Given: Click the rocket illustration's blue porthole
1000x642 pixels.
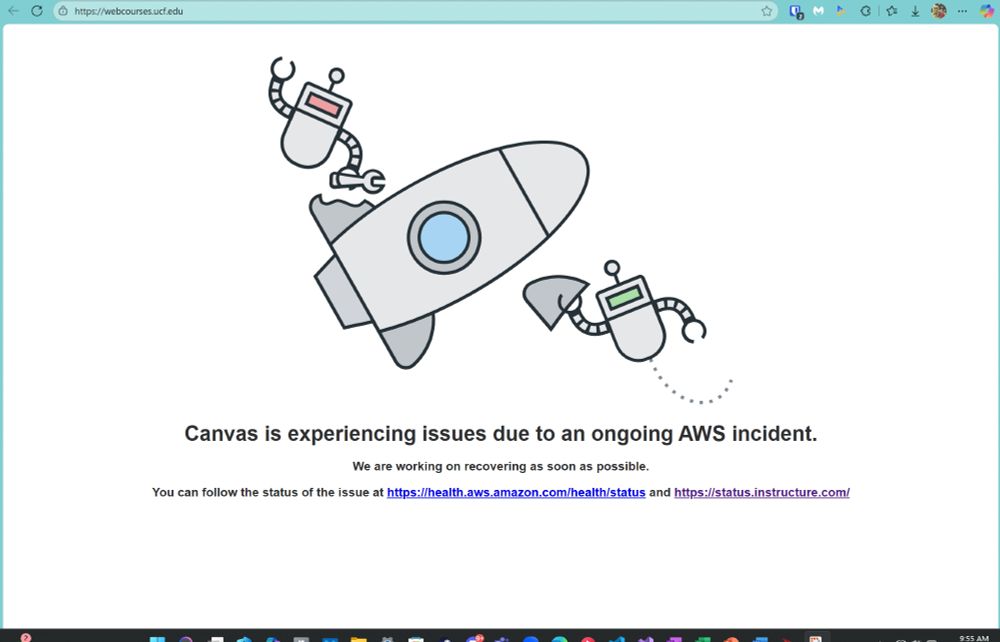Looking at the screenshot, I should [444, 237].
